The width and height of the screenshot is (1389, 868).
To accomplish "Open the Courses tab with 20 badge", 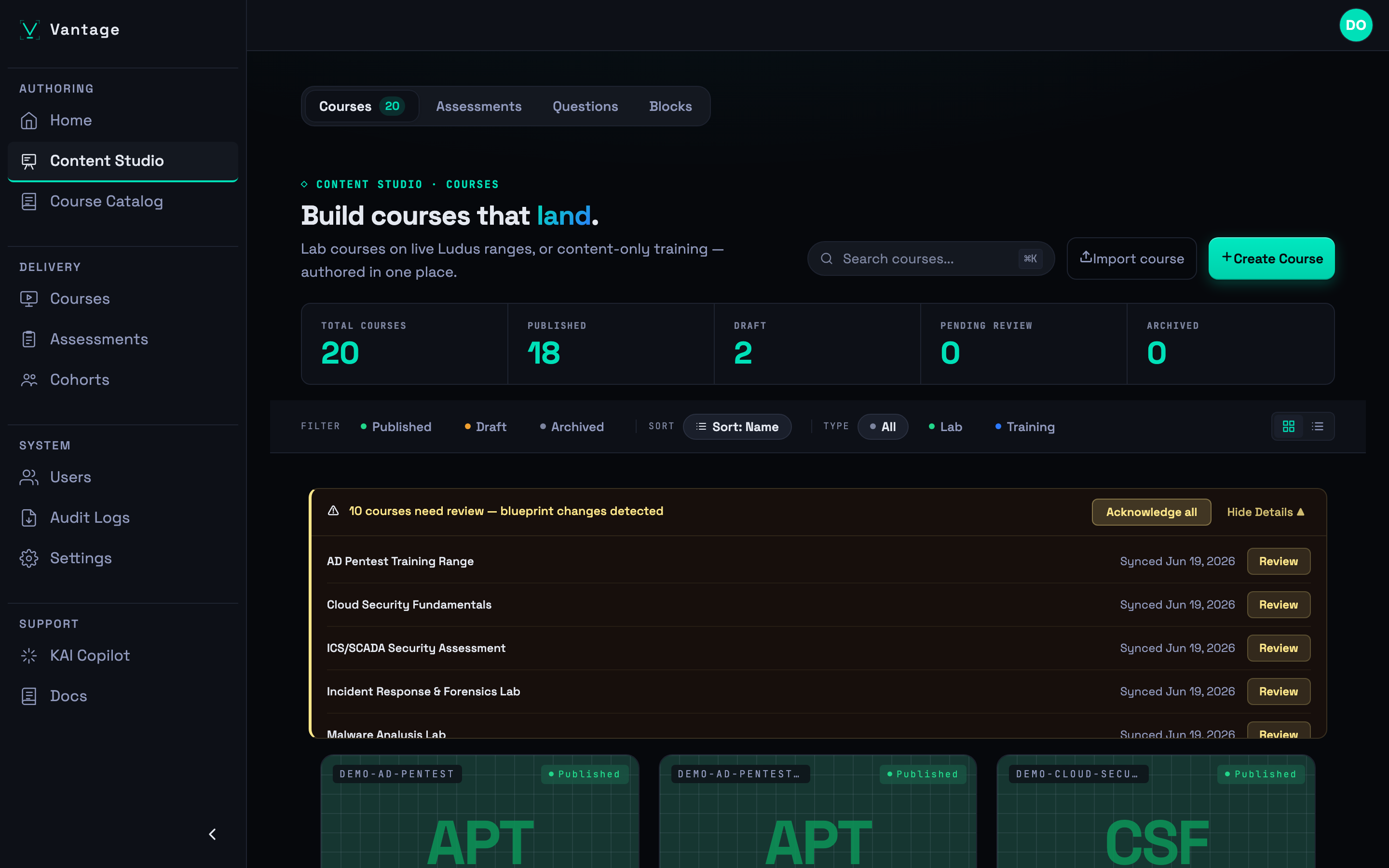I will 362,106.
